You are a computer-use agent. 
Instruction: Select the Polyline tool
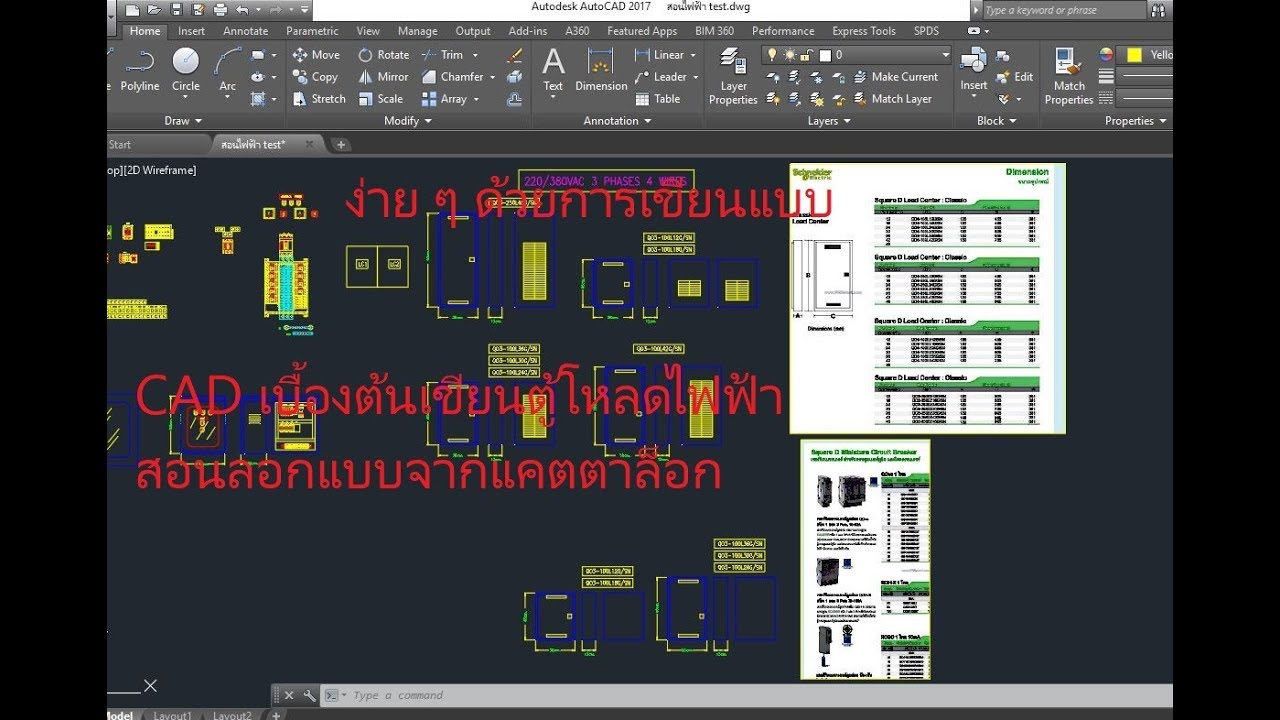(139, 68)
